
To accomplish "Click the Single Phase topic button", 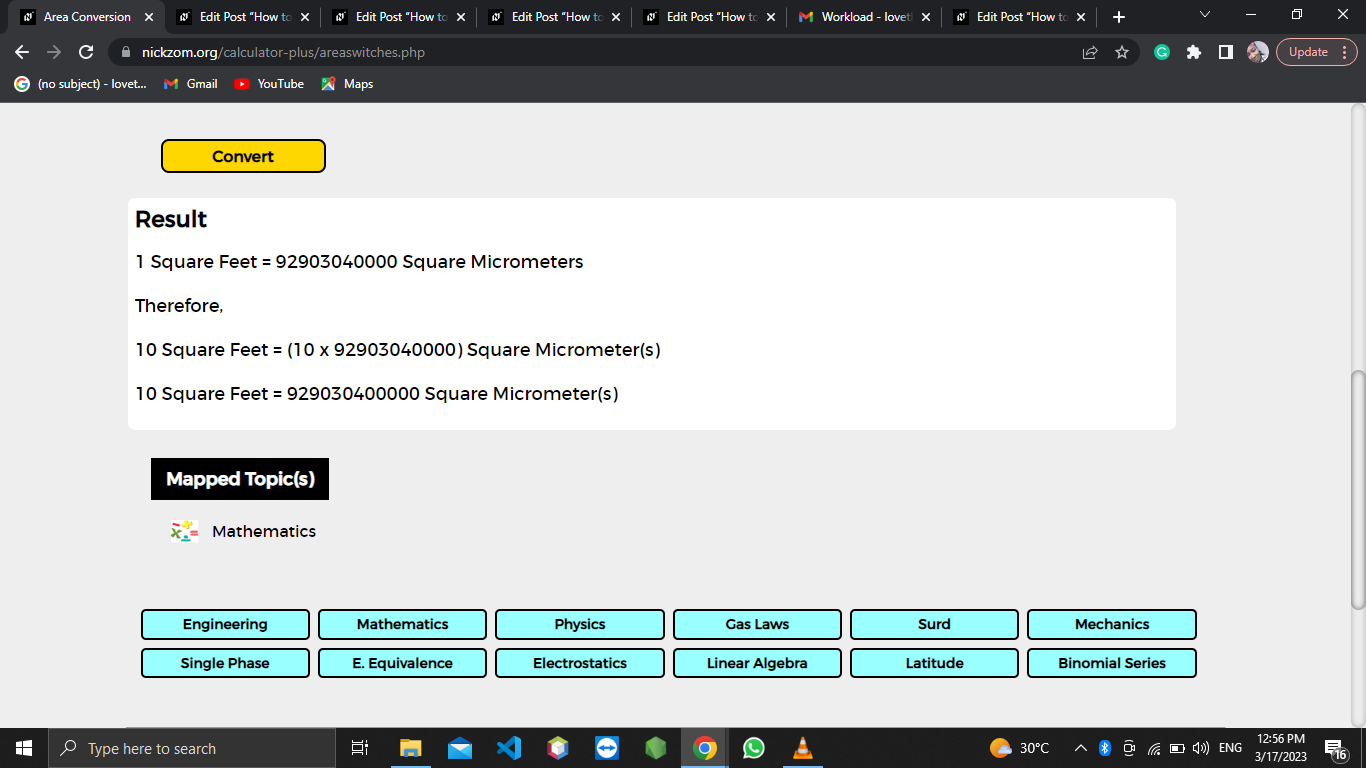I will [x=225, y=663].
